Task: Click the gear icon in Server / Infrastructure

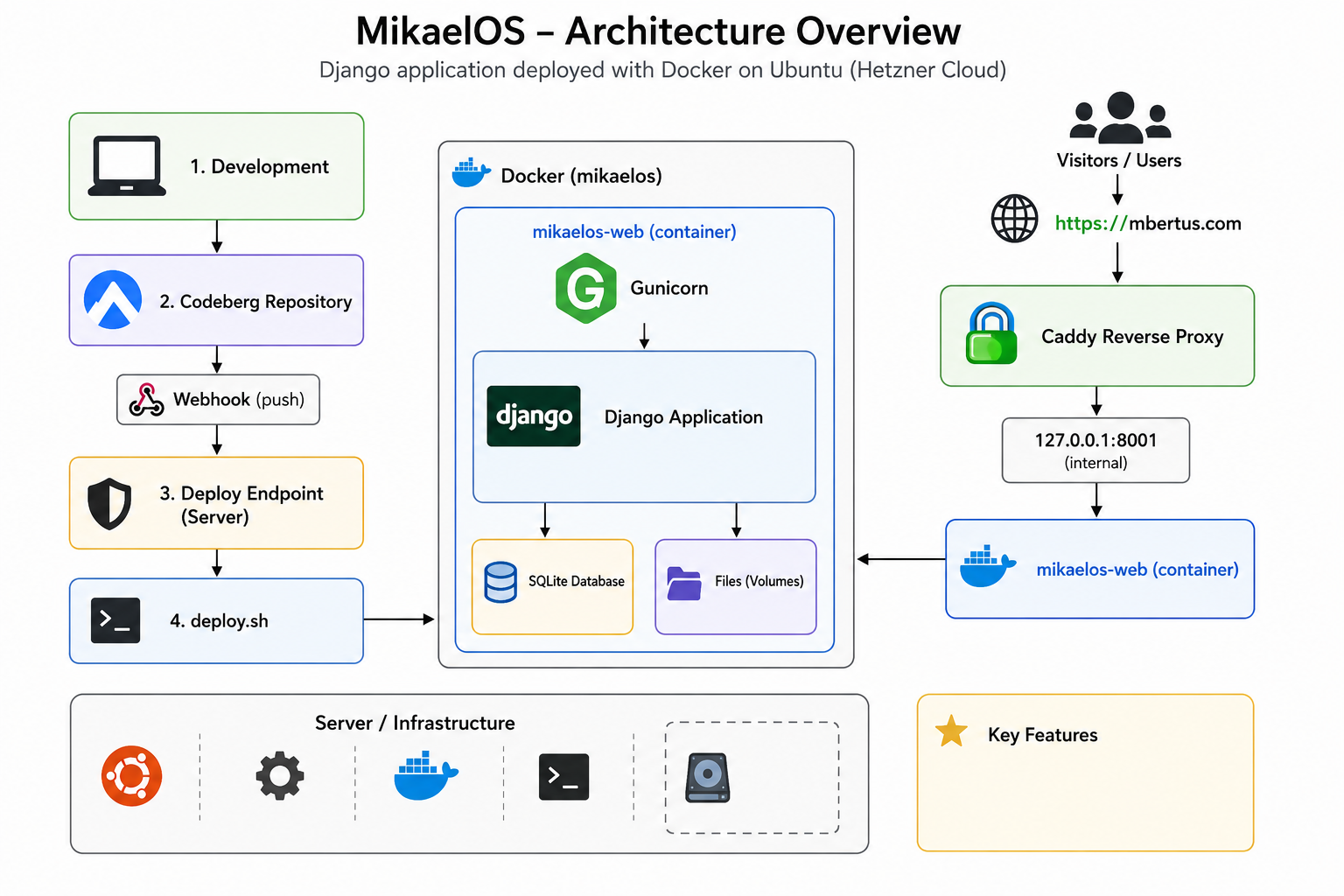Action: click(280, 776)
